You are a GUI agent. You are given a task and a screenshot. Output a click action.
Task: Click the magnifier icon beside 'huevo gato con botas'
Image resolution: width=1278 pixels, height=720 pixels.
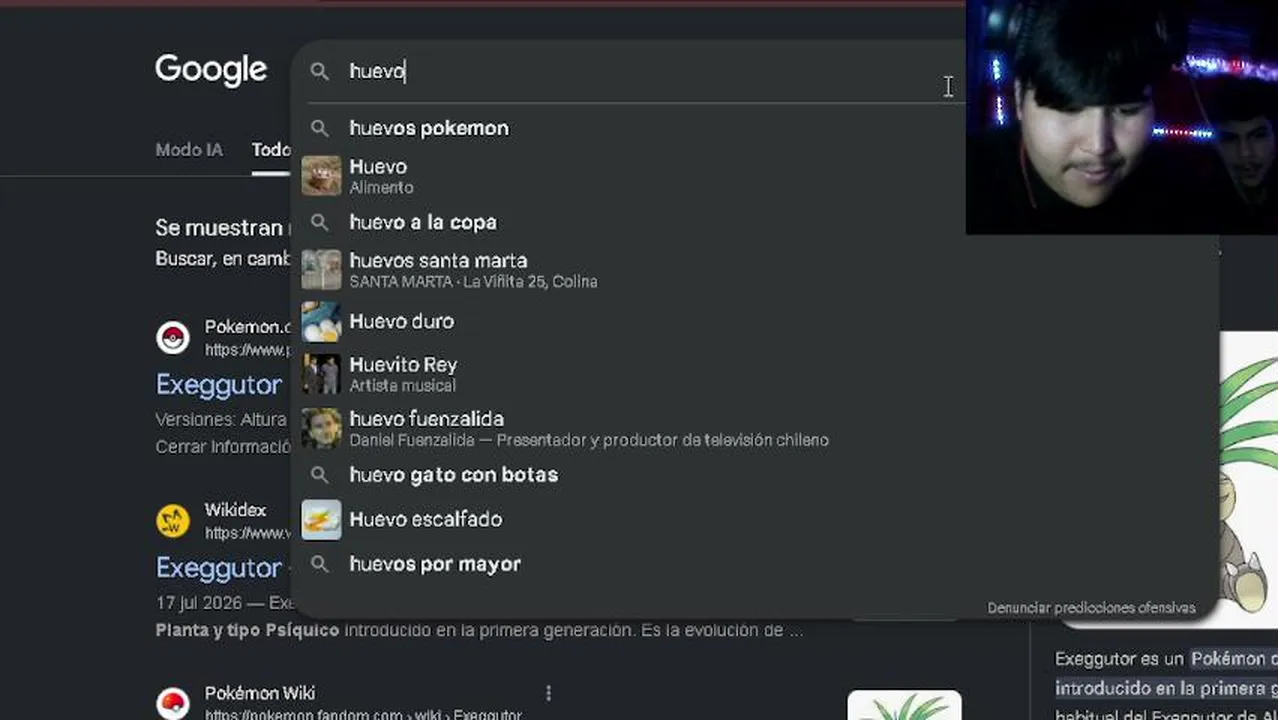319,475
